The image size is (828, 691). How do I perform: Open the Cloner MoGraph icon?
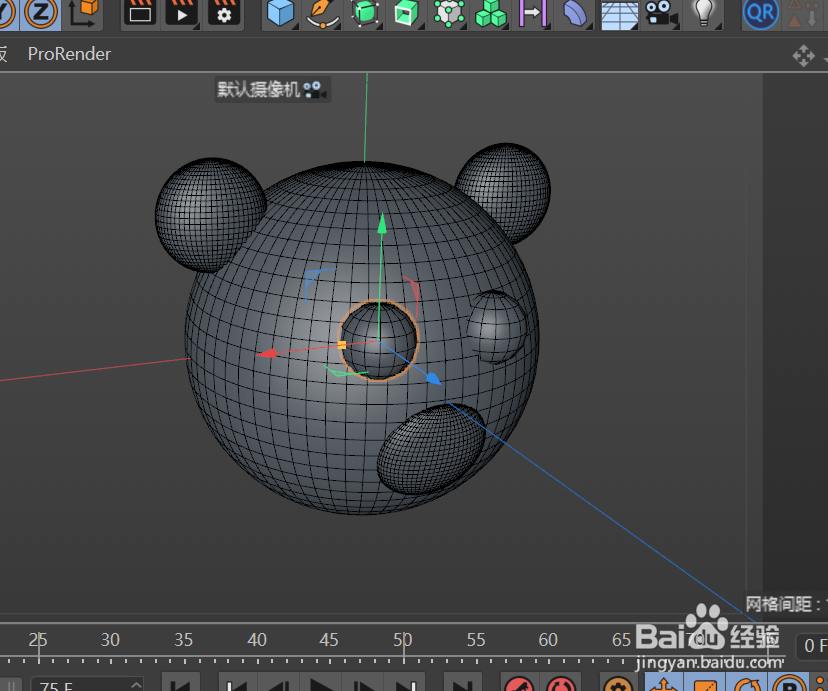tap(449, 13)
